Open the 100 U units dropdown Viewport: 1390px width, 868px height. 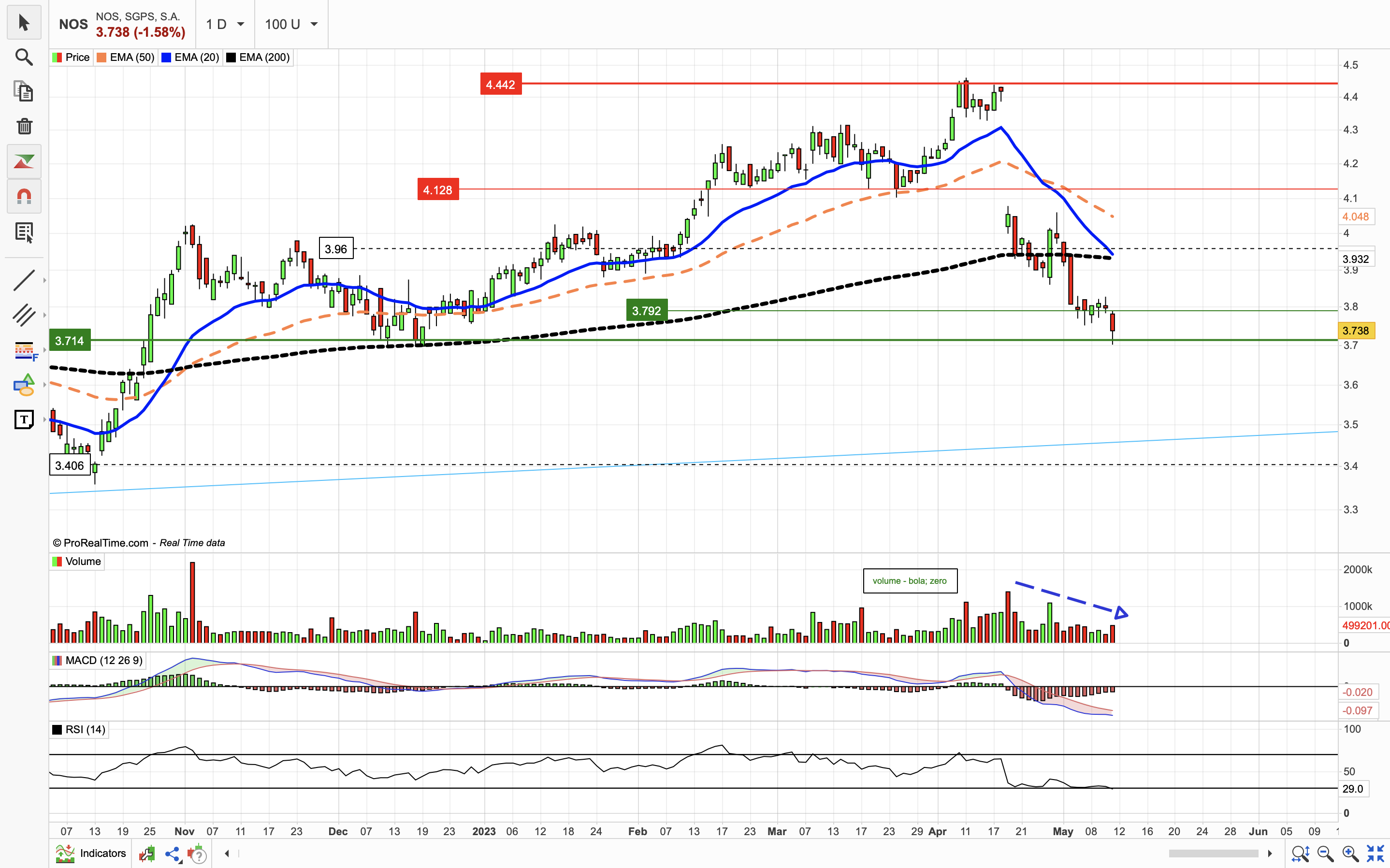tap(291, 24)
